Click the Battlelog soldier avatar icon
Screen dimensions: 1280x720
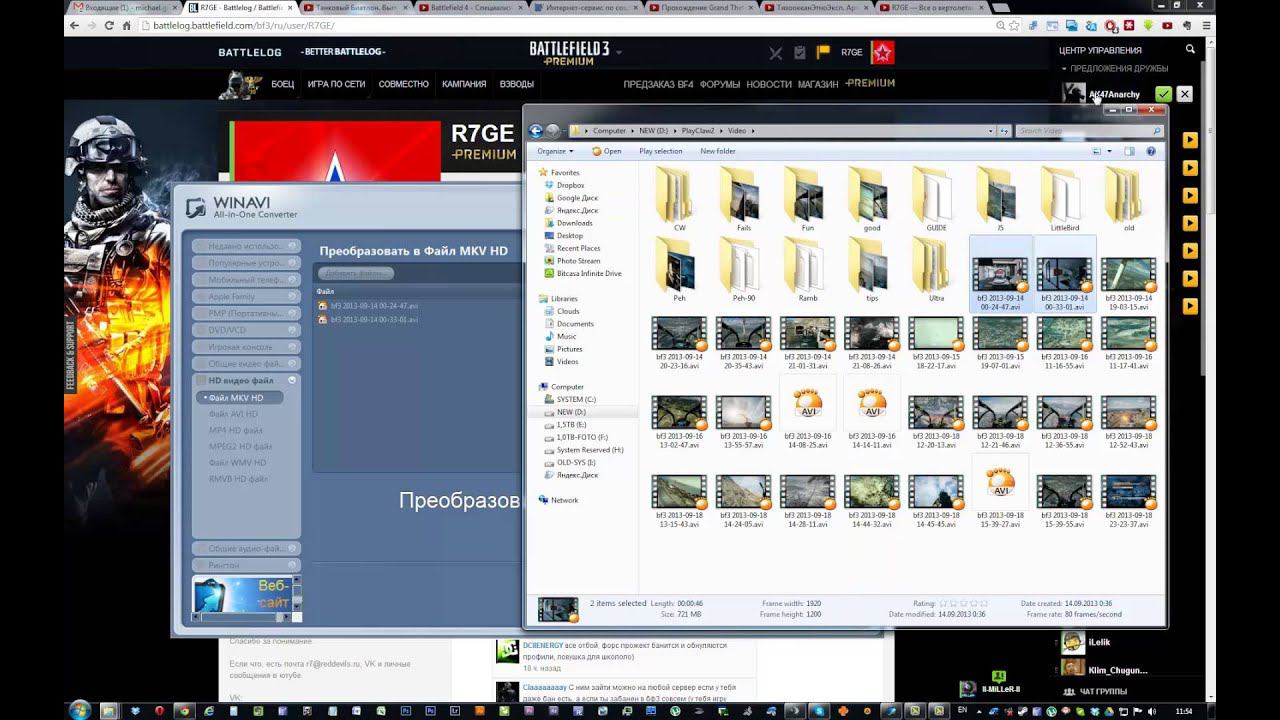click(241, 85)
